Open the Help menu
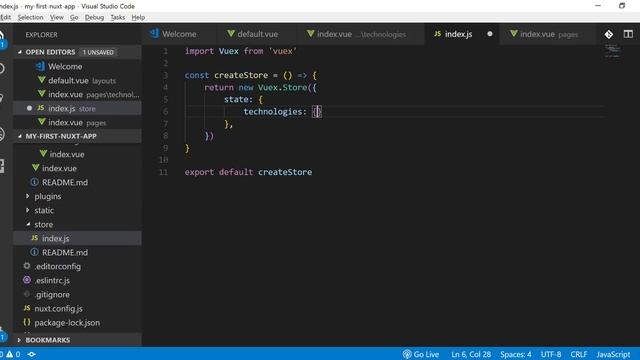The image size is (640, 360). pos(138,17)
